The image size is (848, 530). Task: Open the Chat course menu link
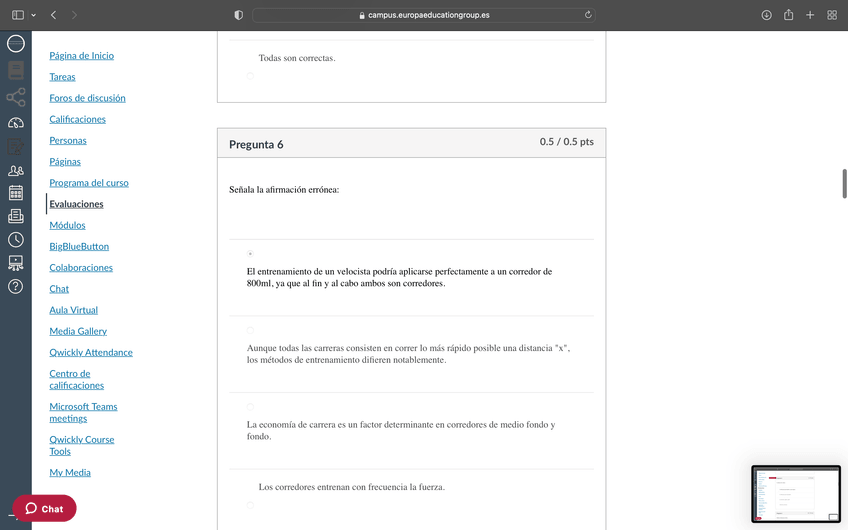(x=59, y=289)
